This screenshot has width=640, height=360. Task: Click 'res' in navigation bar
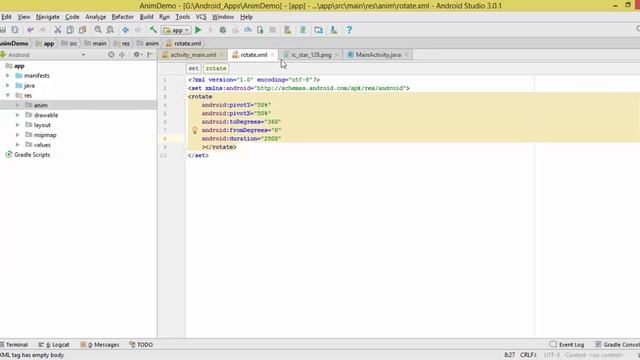[x=122, y=43]
